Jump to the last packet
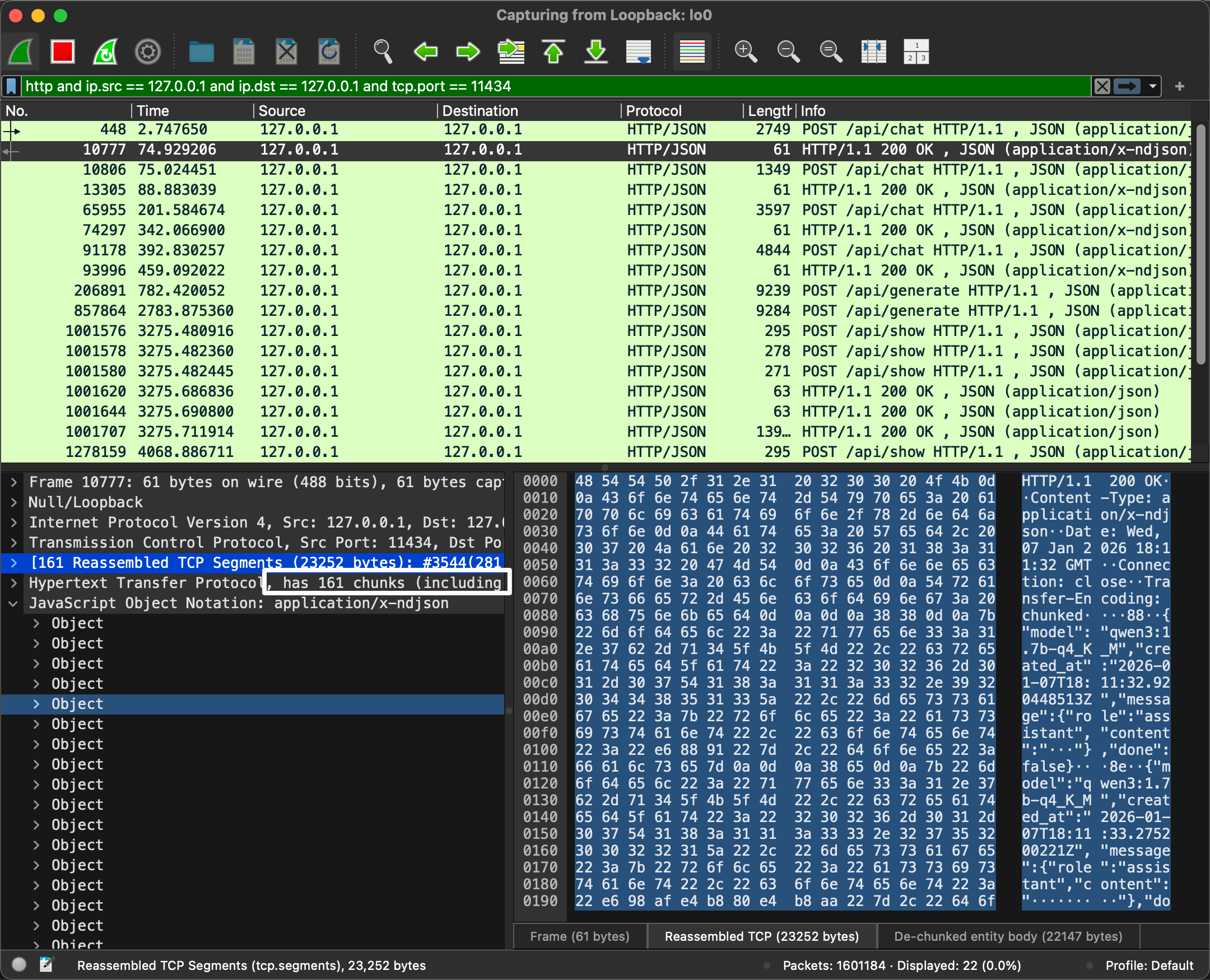This screenshot has width=1210, height=980. pyautogui.click(x=595, y=52)
